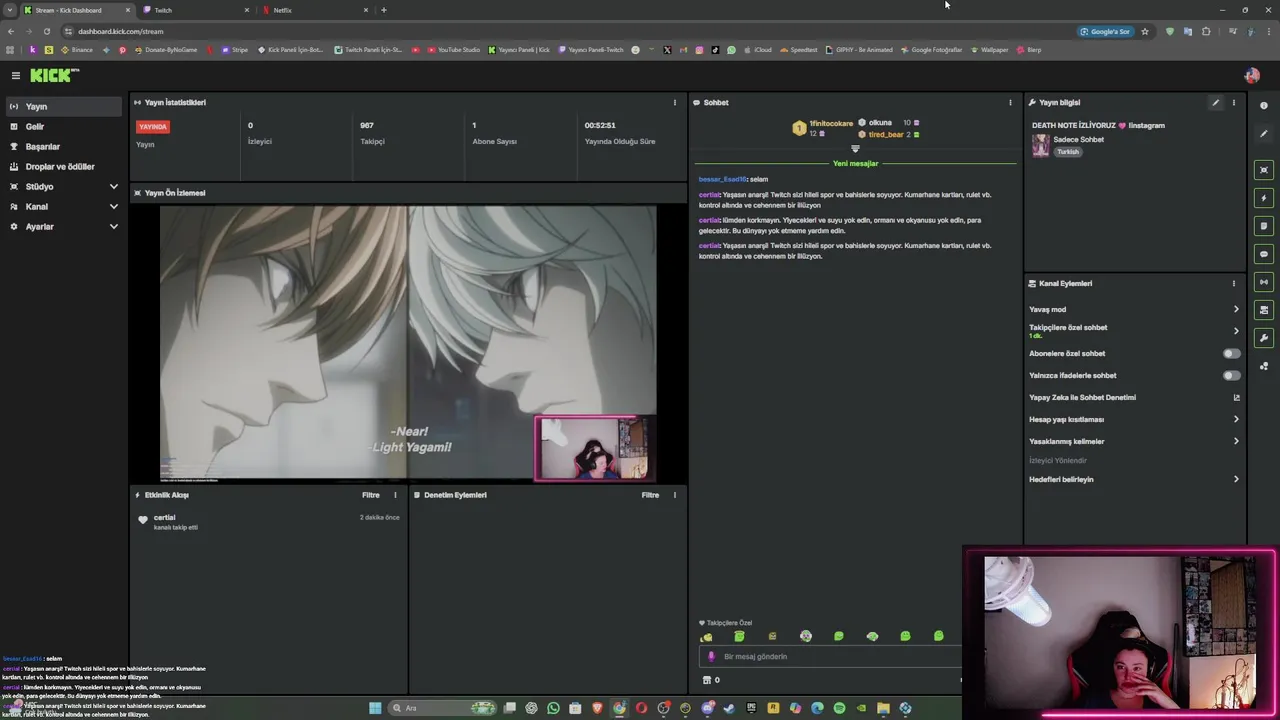Viewport: 1280px width, 720px height.
Task: Open Steam from the Windows taskbar
Action: point(729,708)
